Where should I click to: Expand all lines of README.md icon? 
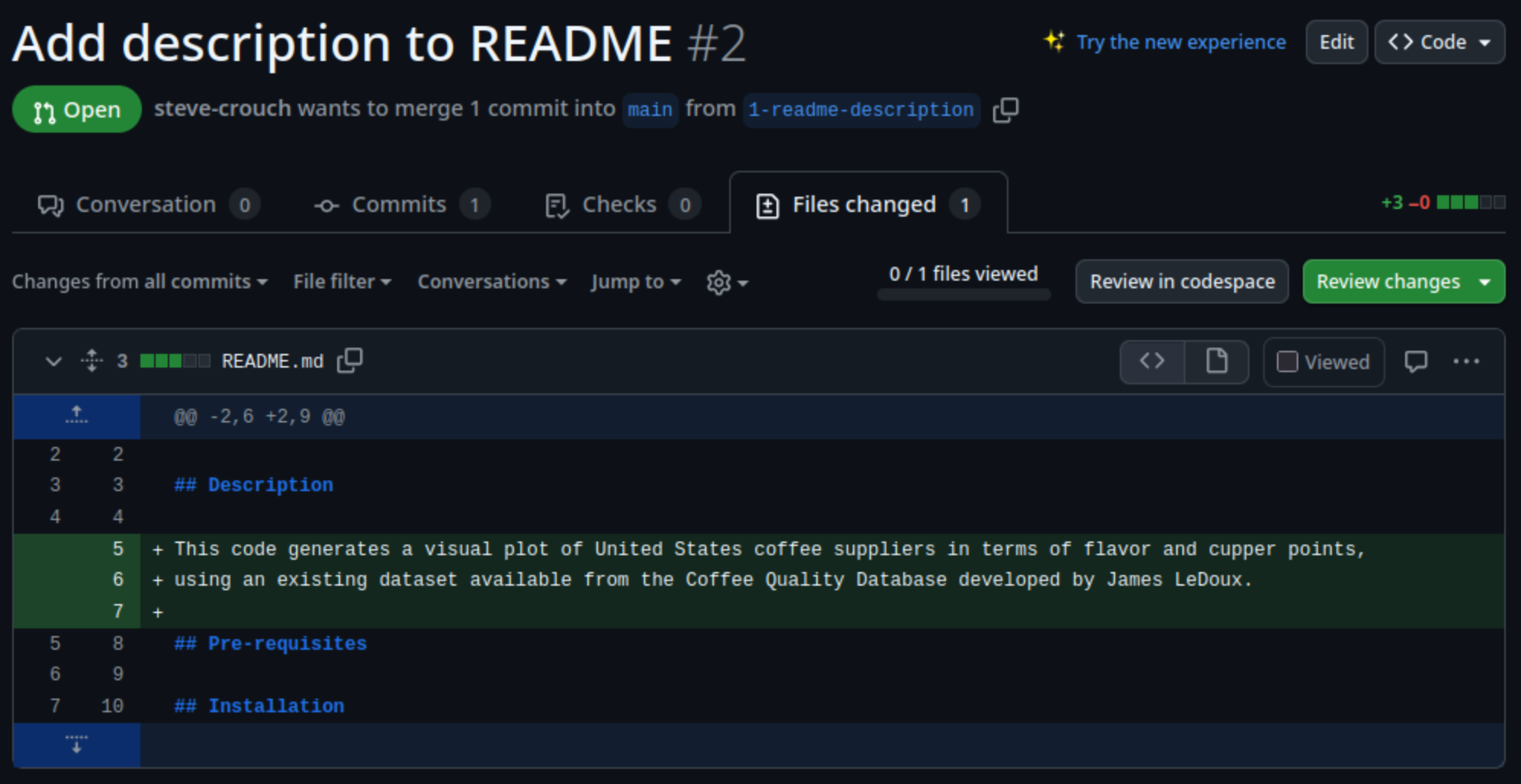[x=92, y=361]
